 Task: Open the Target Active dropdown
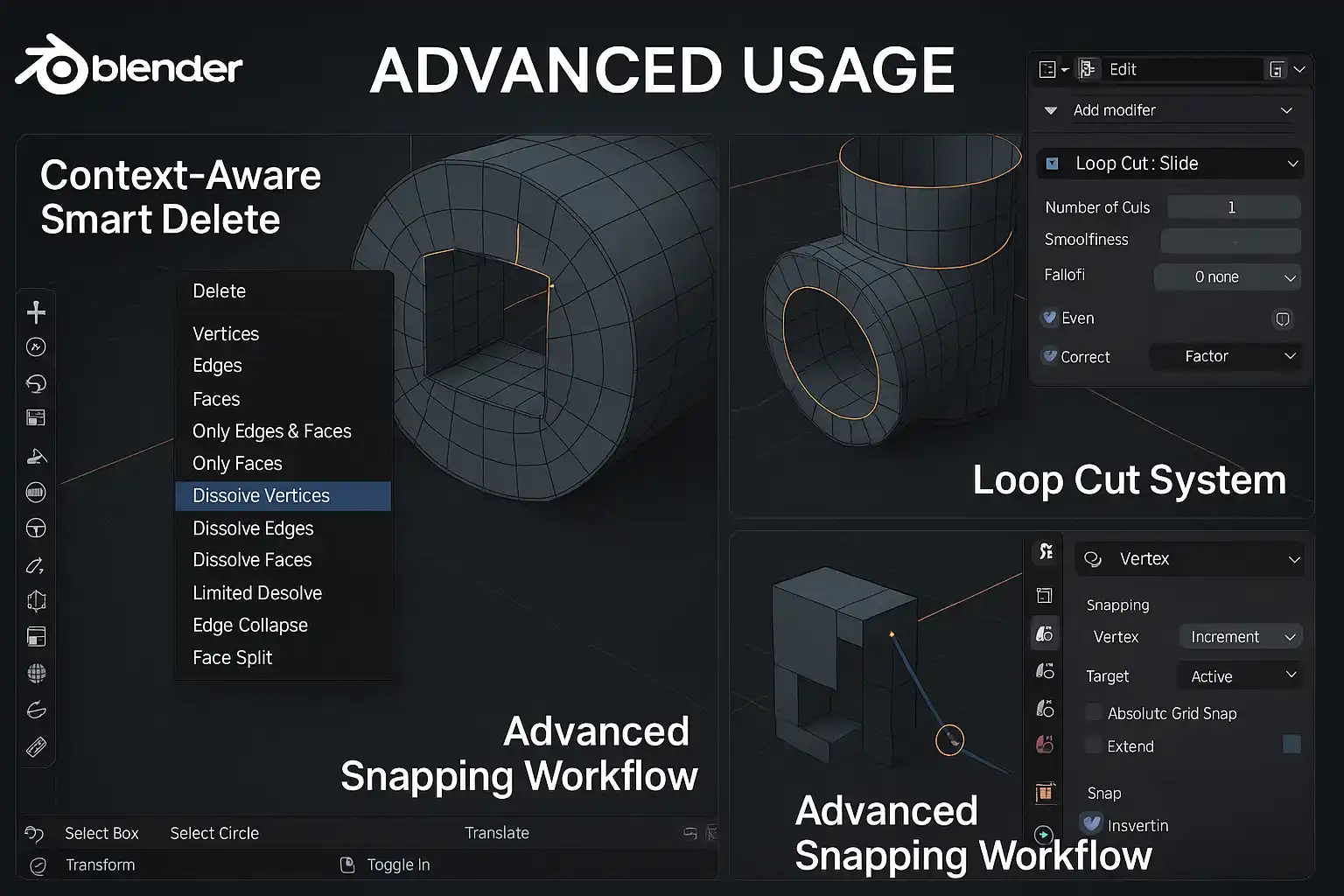point(1241,675)
